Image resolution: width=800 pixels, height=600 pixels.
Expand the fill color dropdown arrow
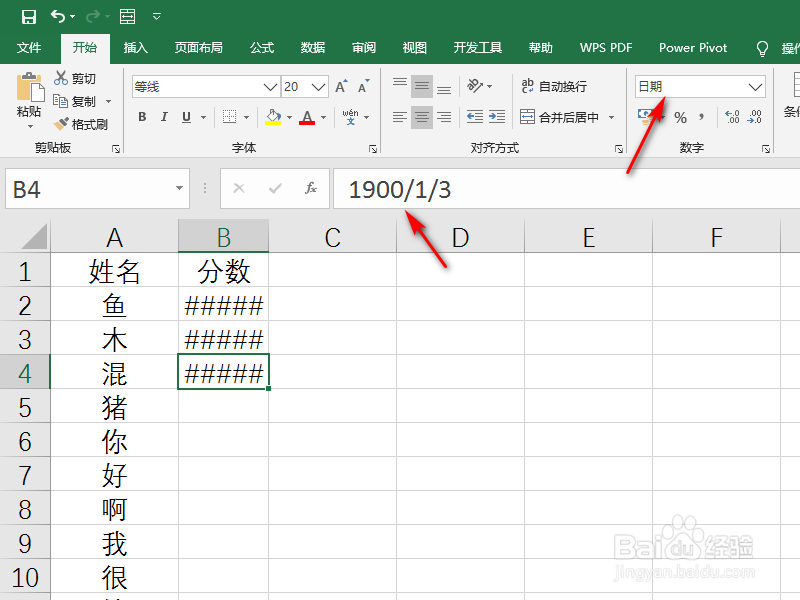(x=289, y=117)
